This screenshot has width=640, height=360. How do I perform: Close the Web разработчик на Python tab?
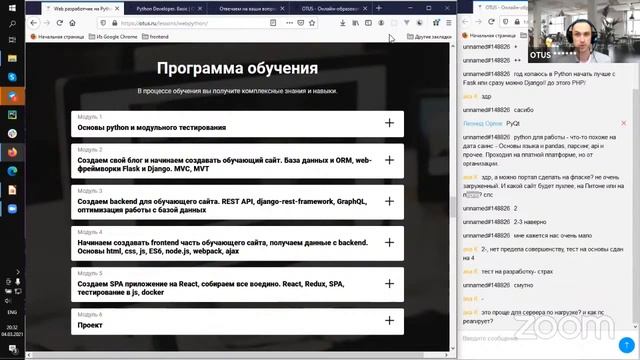pyautogui.click(x=117, y=9)
